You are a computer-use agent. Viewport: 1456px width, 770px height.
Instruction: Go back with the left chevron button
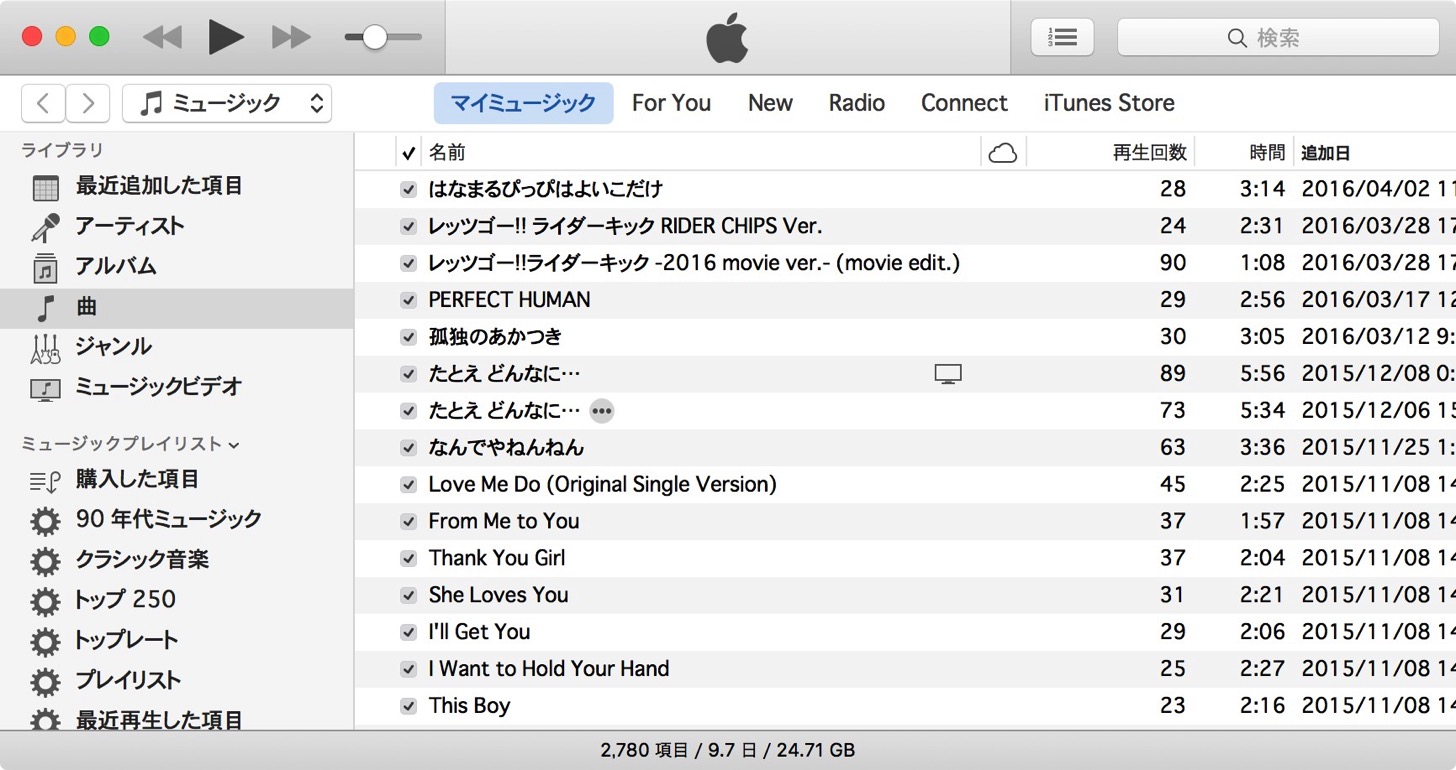pyautogui.click(x=43, y=103)
